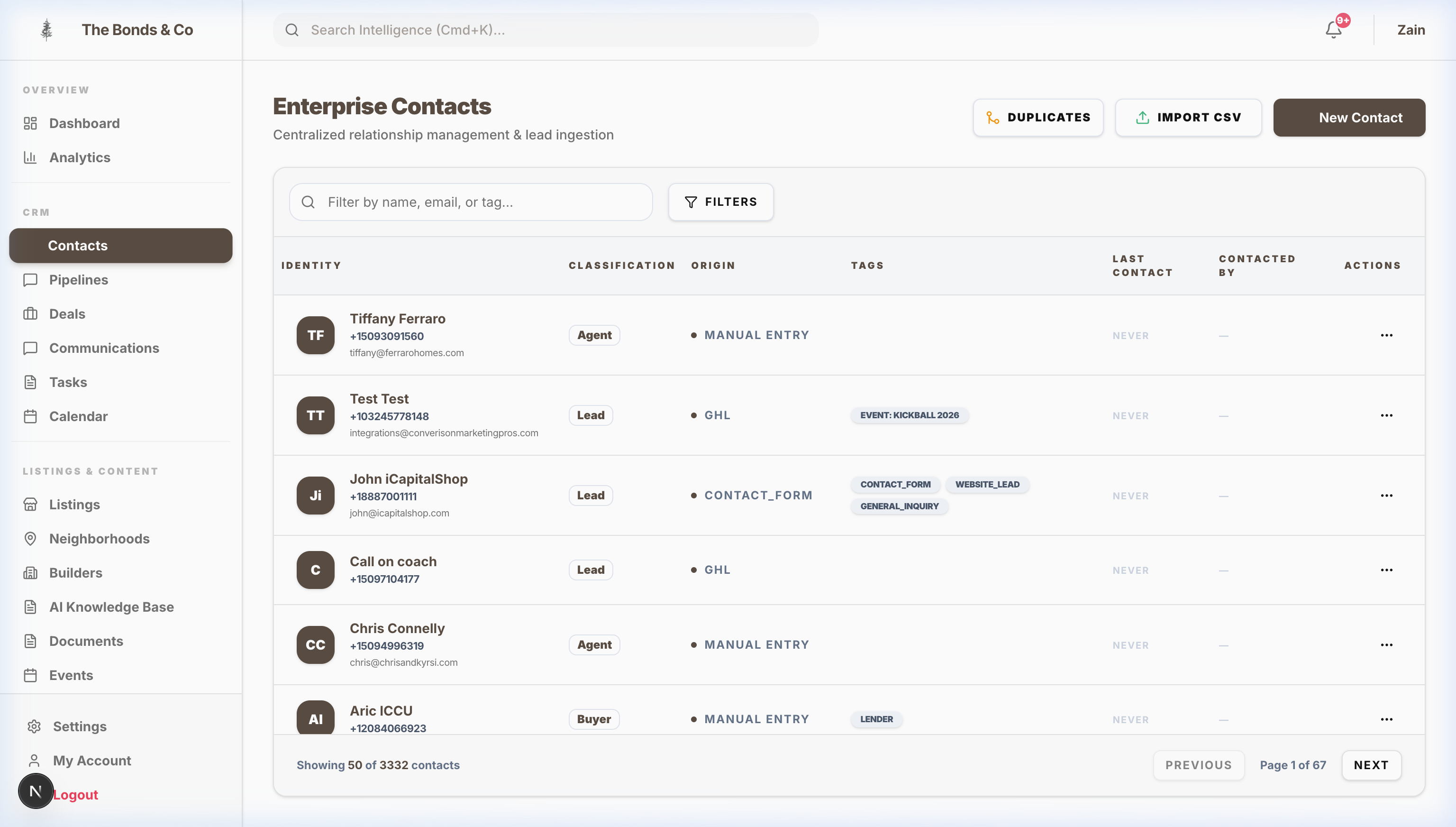Viewport: 1456px width, 827px height.
Task: Open actions menu for Test Test
Action: click(x=1386, y=415)
